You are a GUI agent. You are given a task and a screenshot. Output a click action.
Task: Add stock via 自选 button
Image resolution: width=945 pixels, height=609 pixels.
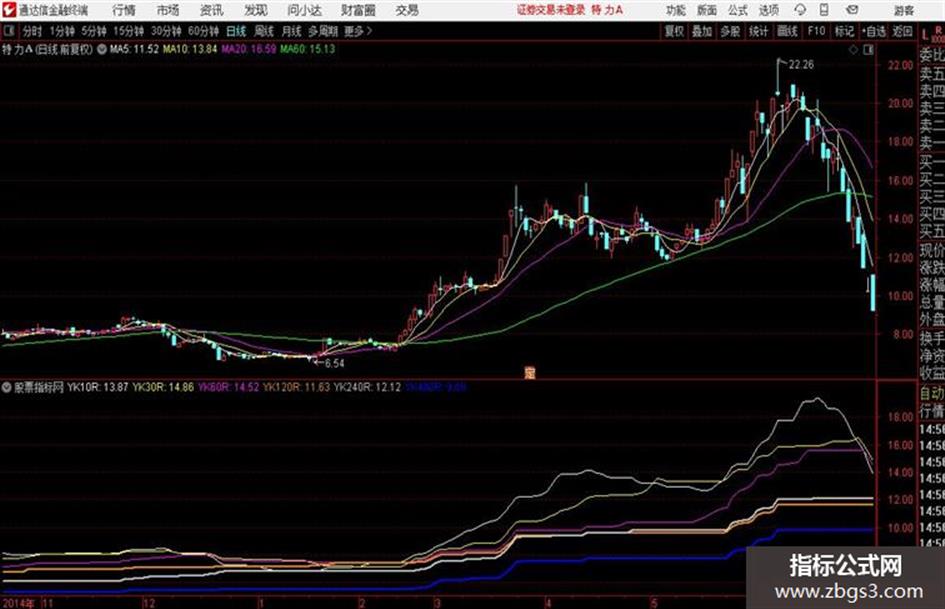(874, 31)
